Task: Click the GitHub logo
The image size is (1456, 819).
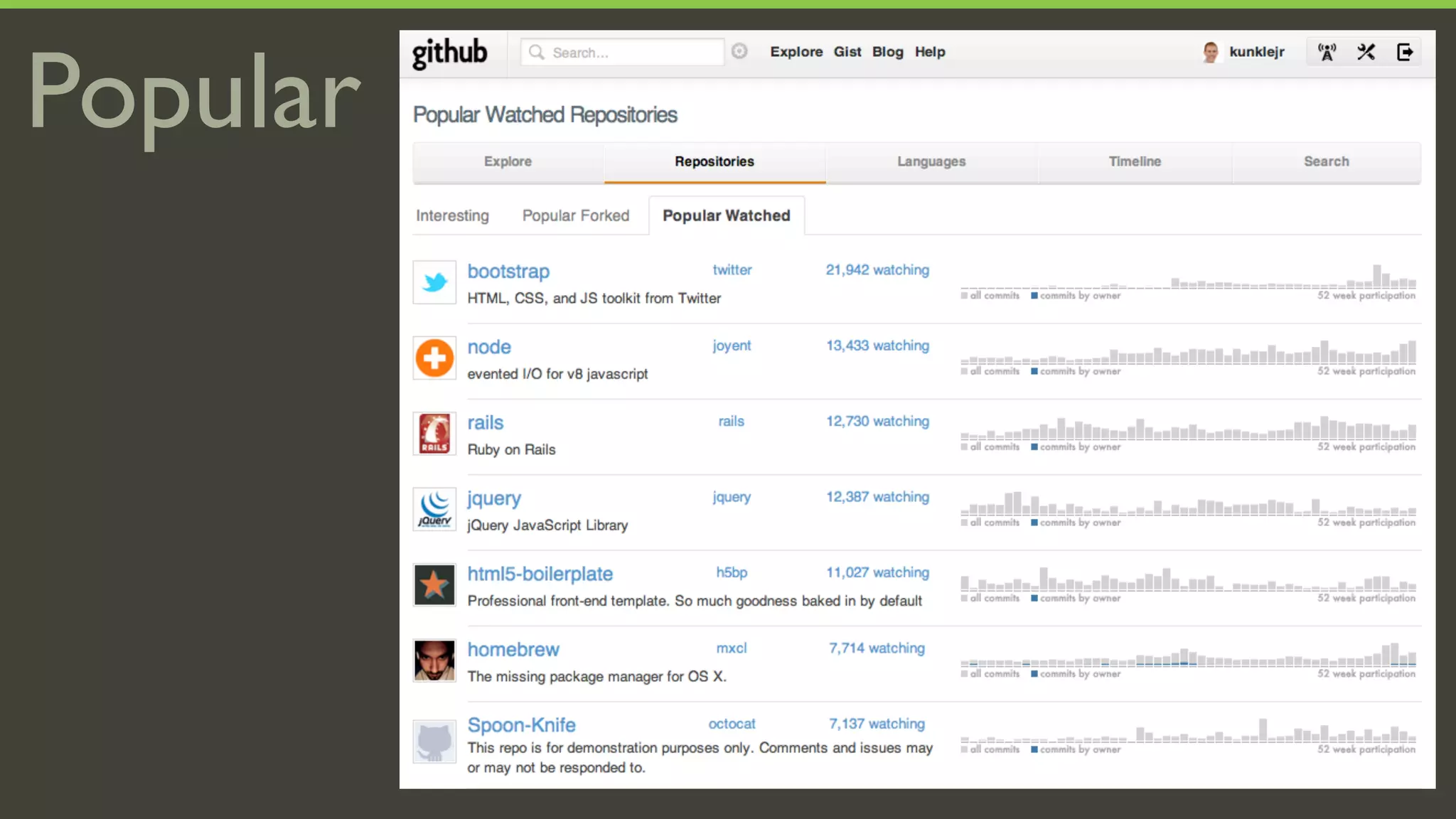Action: tap(449, 53)
